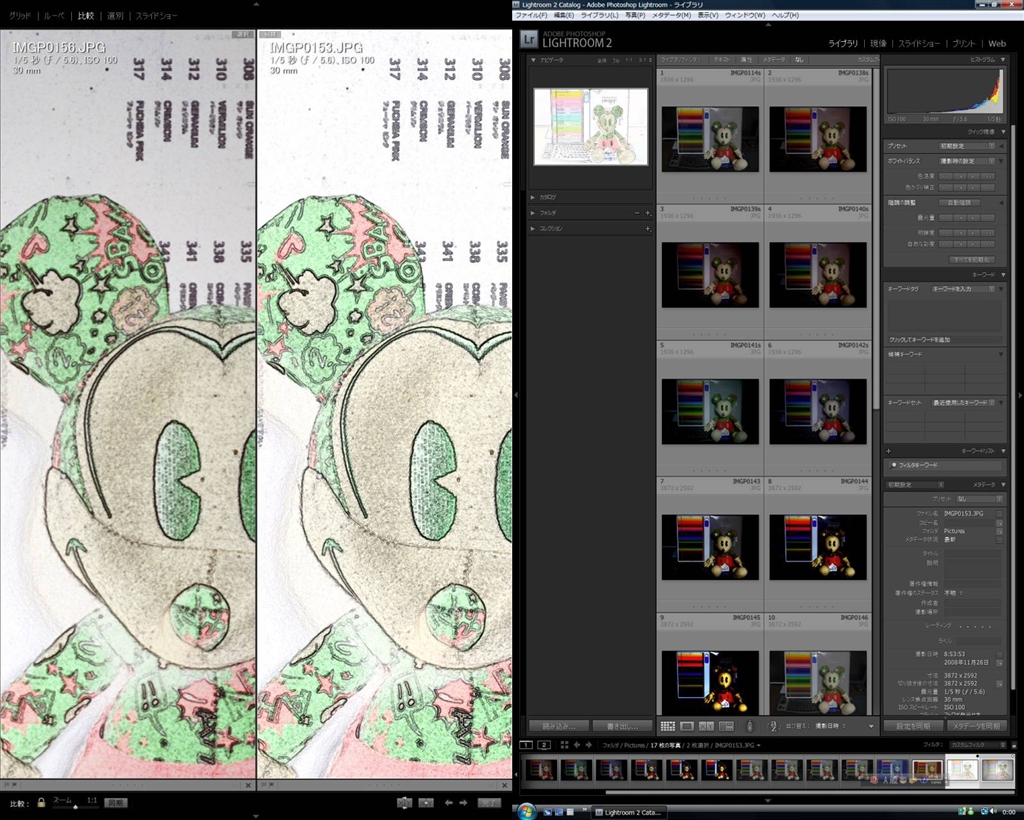Image resolution: width=1024 pixels, height=820 pixels.
Task: Open the カスタムフィルタ filter dropdown
Action: (x=978, y=744)
